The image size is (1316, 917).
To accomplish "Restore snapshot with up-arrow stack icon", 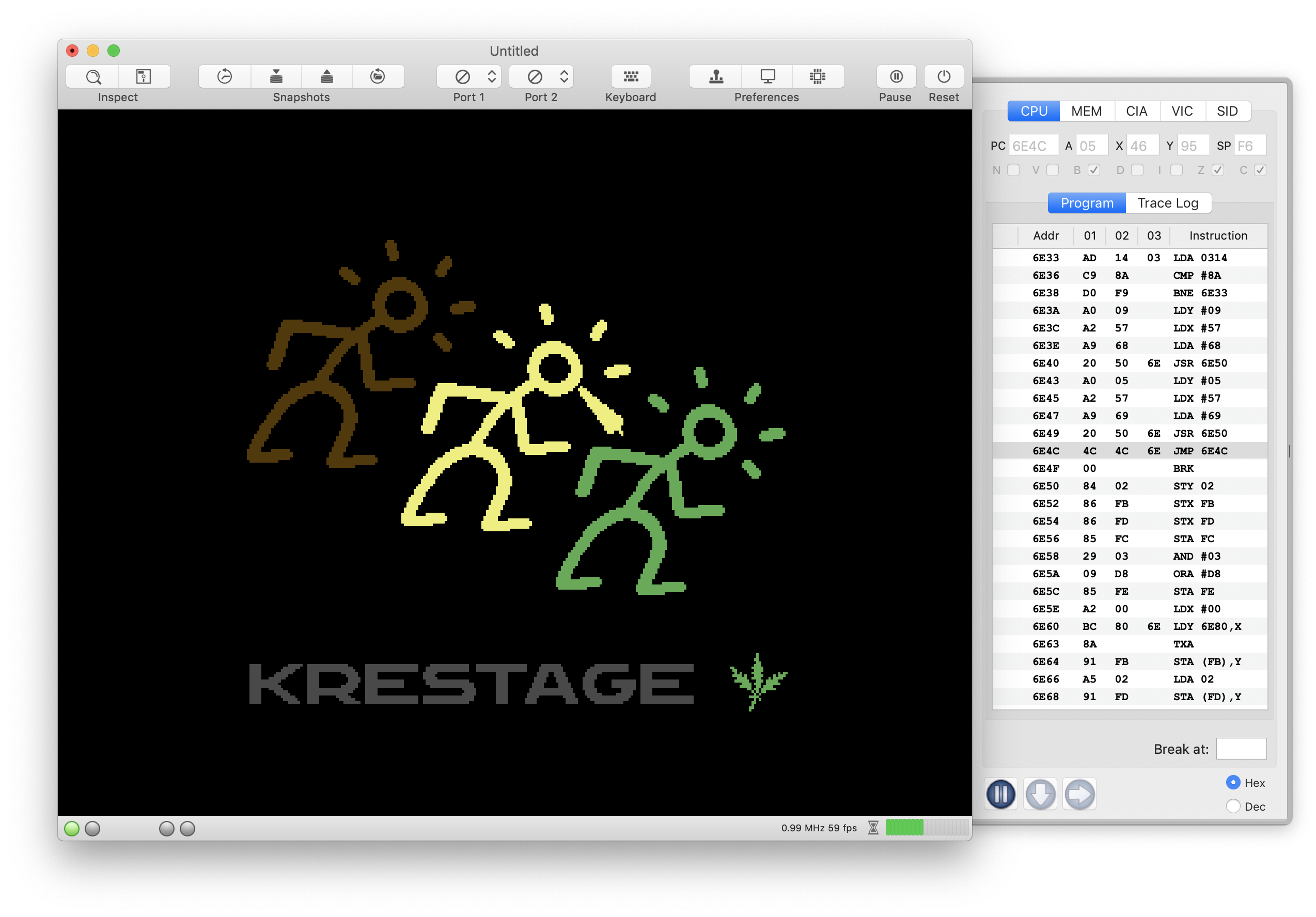I will [327, 76].
